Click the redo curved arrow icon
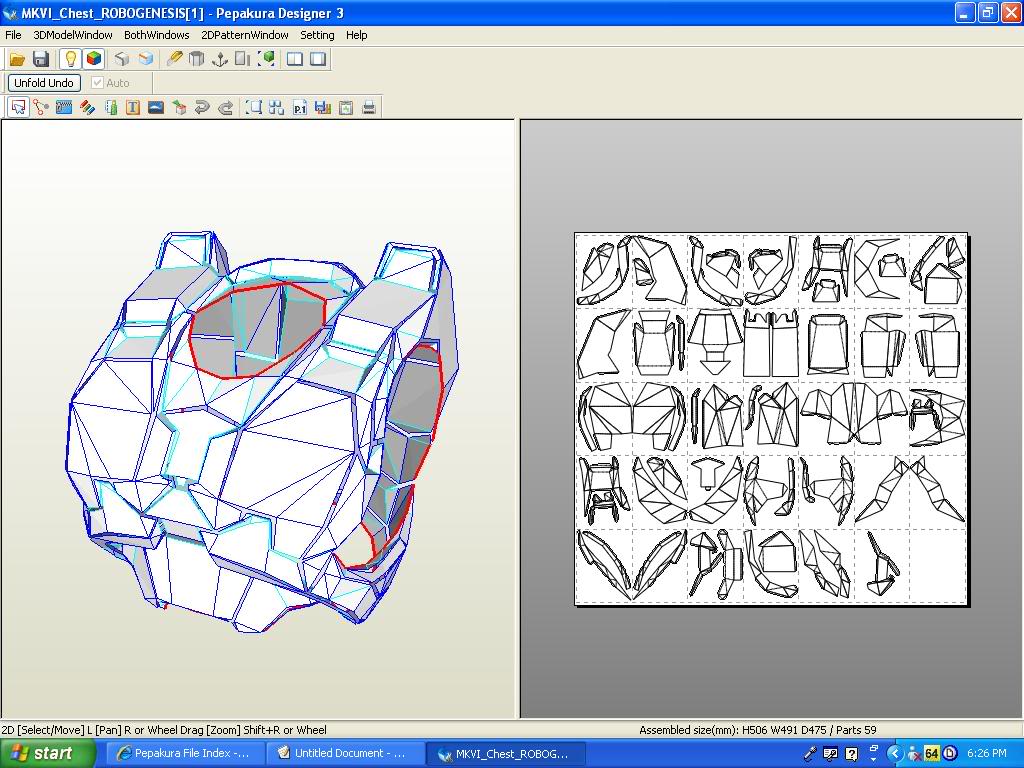This screenshot has height=768, width=1024. pyautogui.click(x=225, y=107)
